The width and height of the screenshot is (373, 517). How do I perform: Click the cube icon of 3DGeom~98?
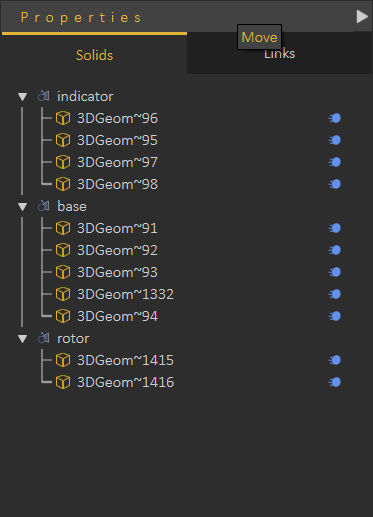click(x=63, y=184)
